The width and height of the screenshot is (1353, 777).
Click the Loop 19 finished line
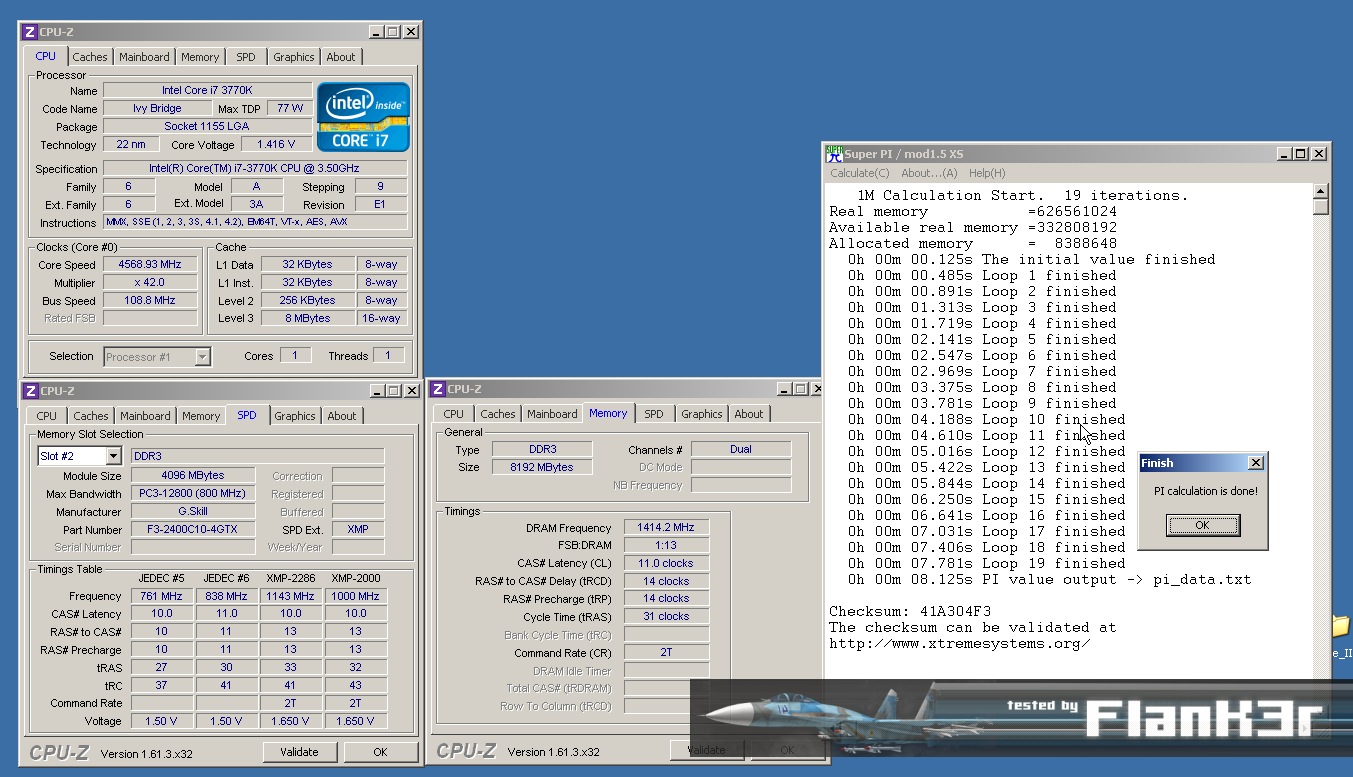[x=986, y=563]
